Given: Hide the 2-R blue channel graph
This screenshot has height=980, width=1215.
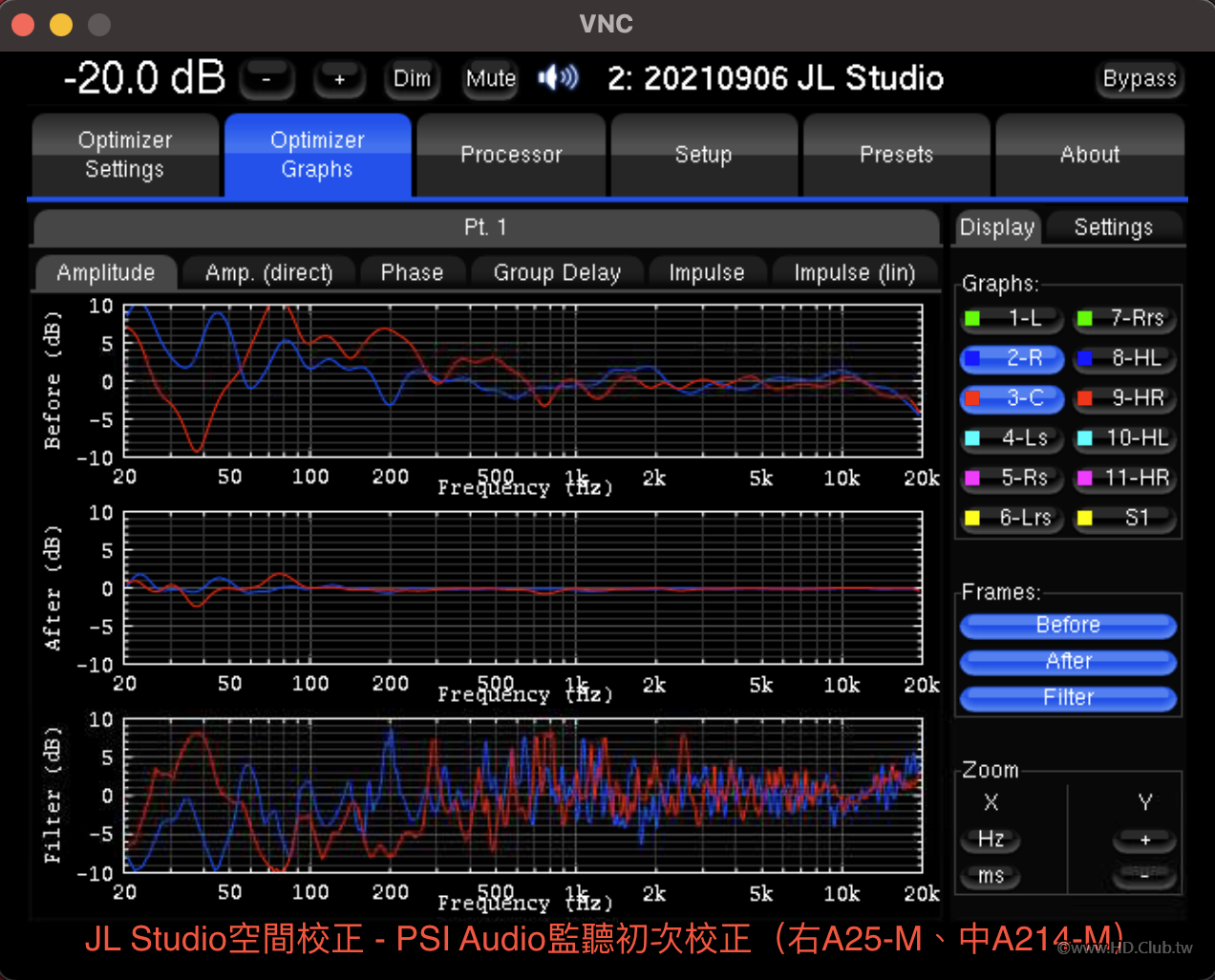Looking at the screenshot, I should (x=1012, y=358).
